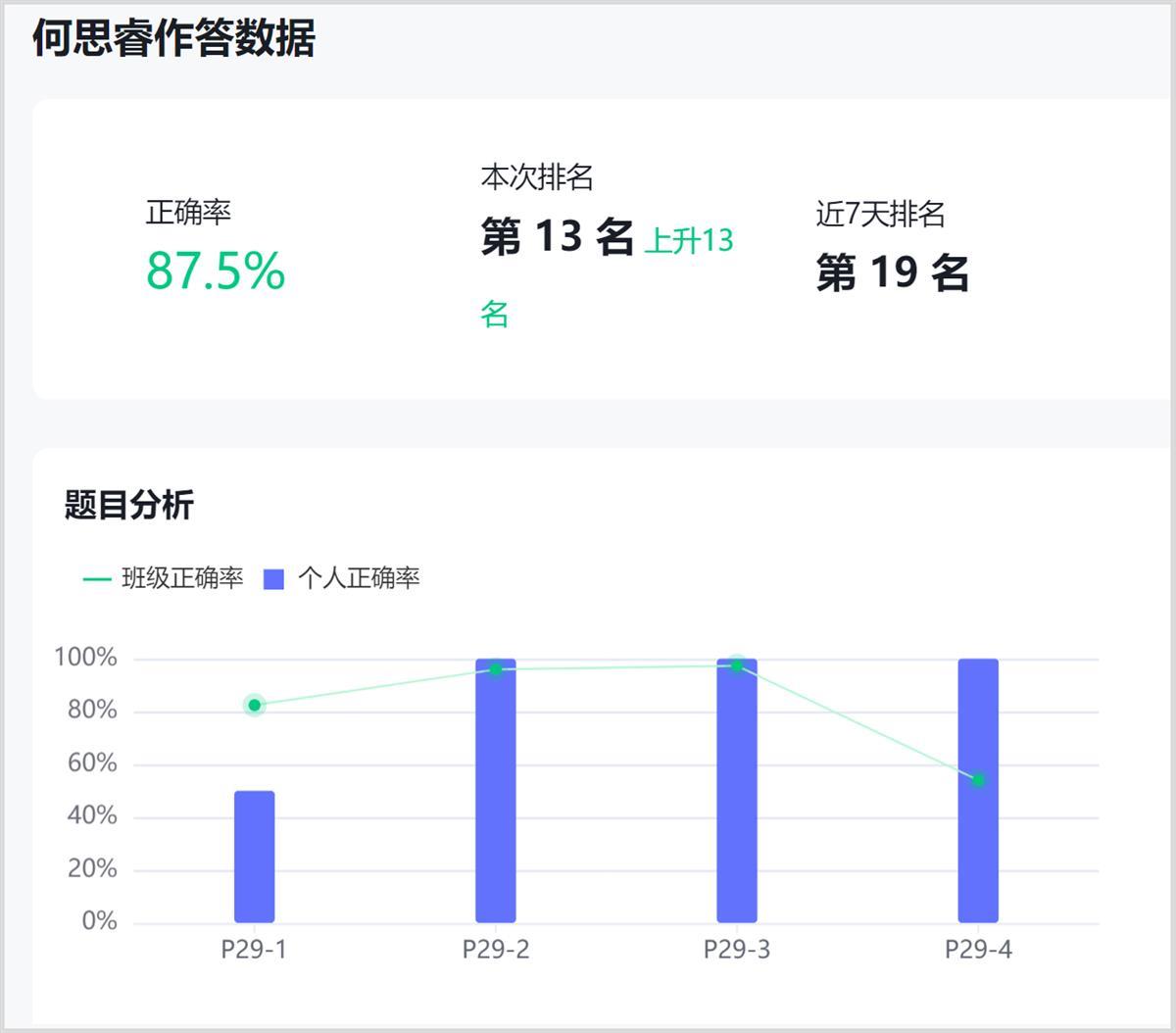Click the green class-rate dot on P29-3

coord(737,665)
